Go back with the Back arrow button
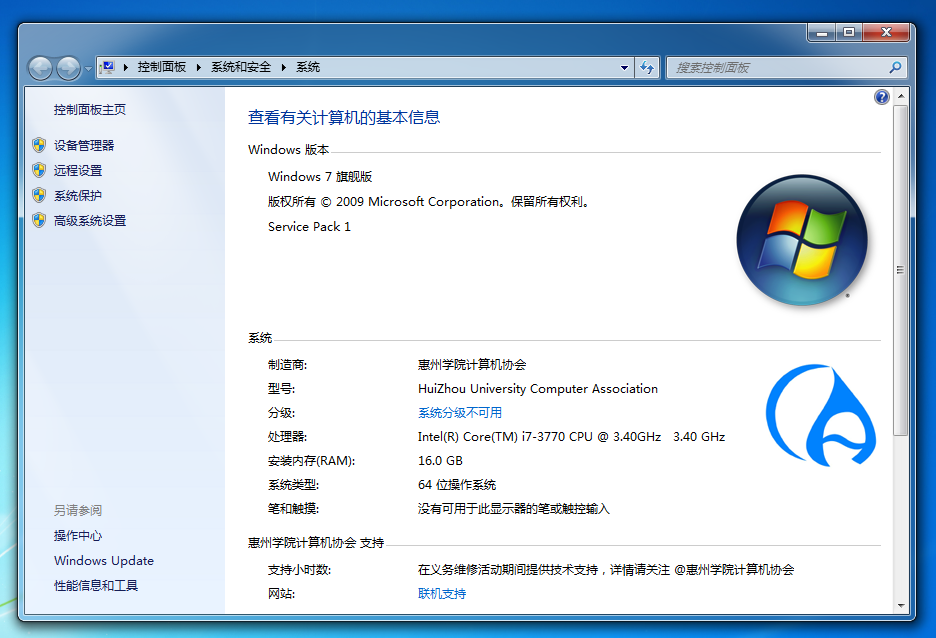Screen dimensions: 936x638 pos(40,68)
